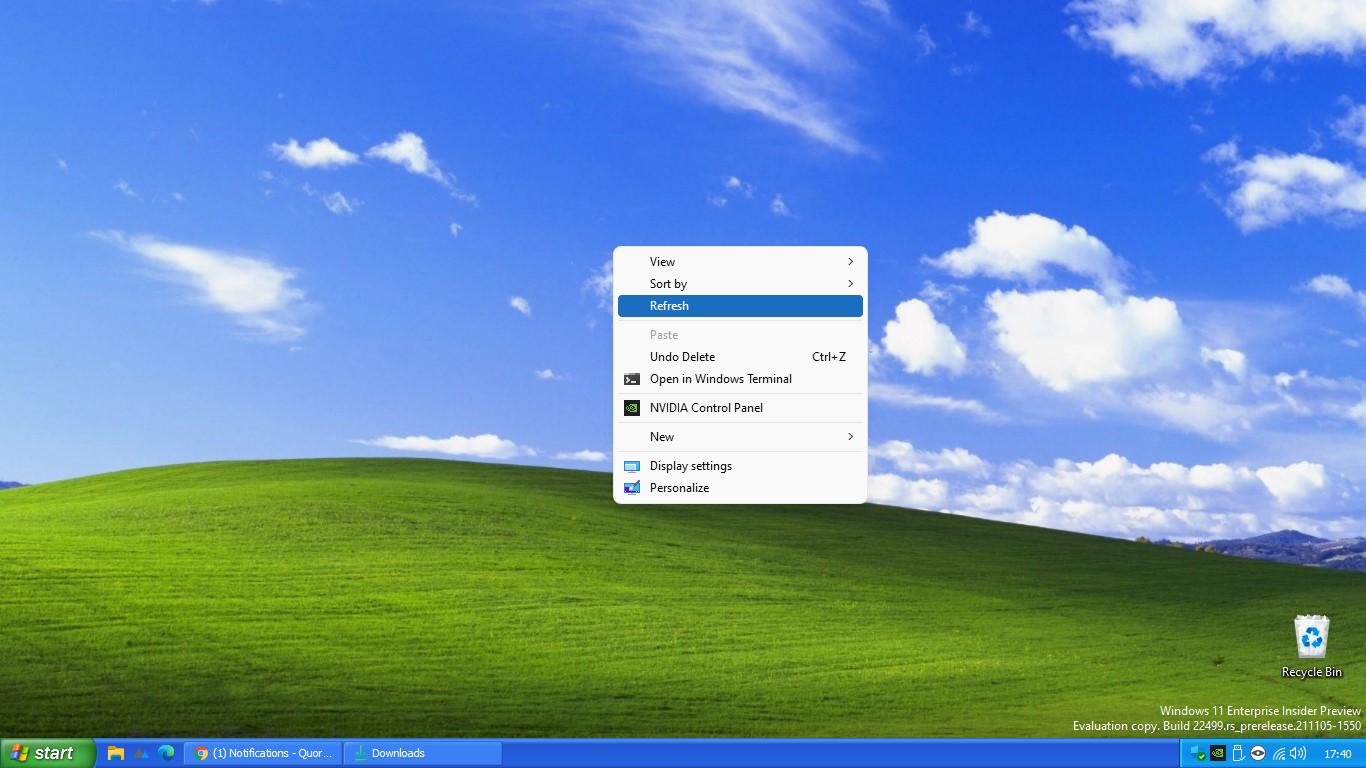Click the volume speaker icon
Viewport: 1366px width, 768px height.
tap(1298, 753)
